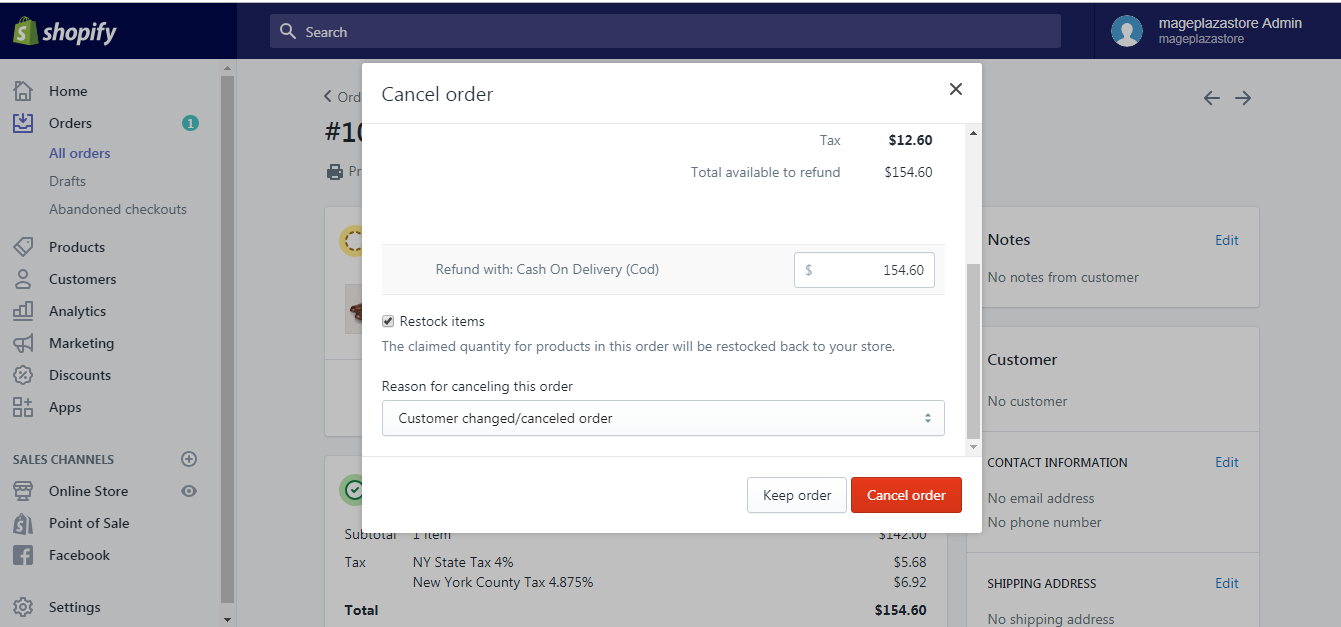The image size is (1341, 627).
Task: Close the Cancel order dialog
Action: 956,89
